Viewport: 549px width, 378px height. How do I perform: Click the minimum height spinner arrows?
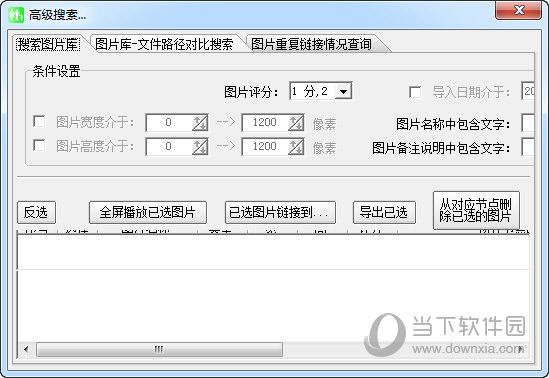[x=200, y=147]
